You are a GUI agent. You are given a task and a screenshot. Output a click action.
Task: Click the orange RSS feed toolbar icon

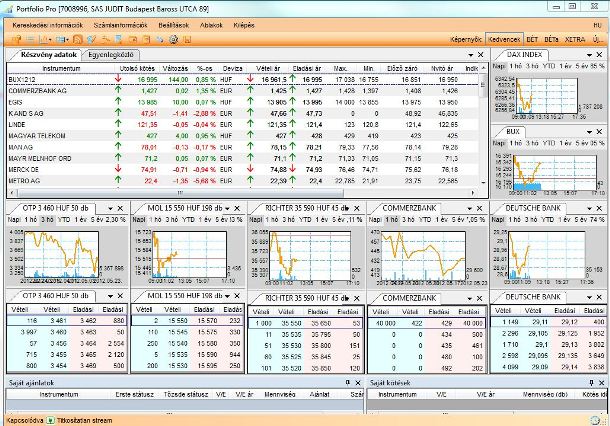(x=78, y=39)
